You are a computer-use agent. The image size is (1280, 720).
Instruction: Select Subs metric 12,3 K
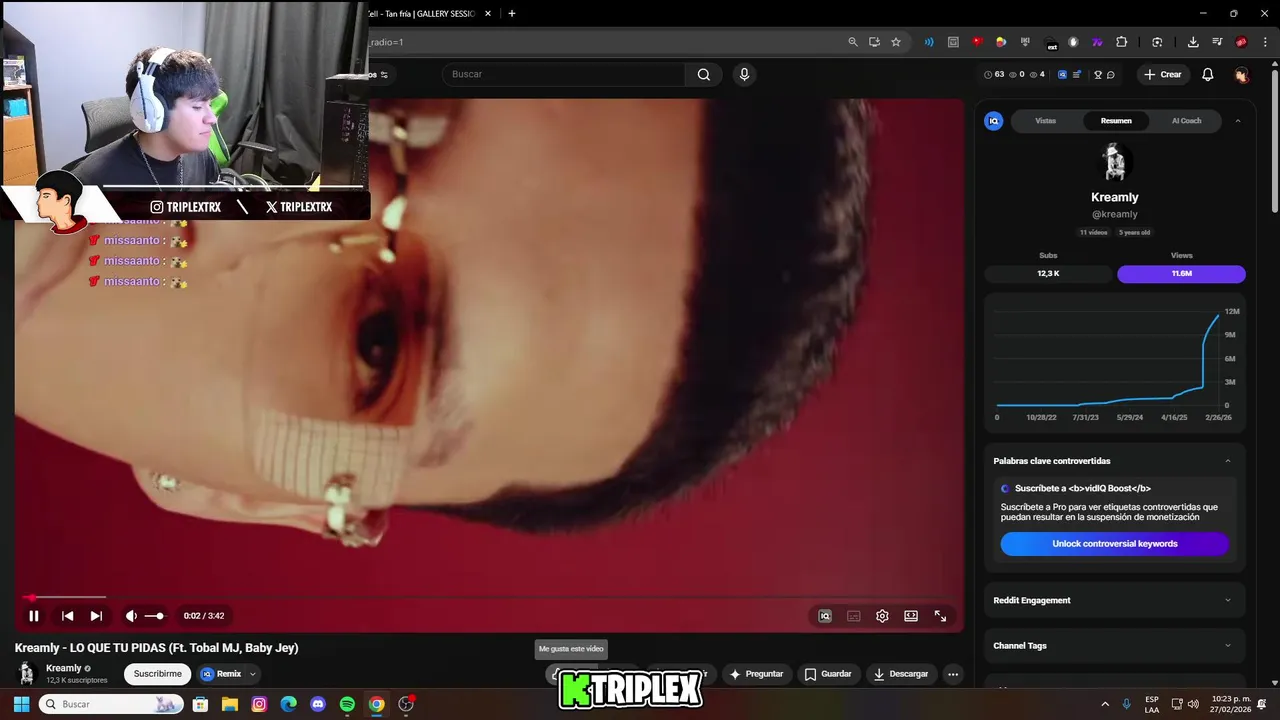coord(1048,273)
